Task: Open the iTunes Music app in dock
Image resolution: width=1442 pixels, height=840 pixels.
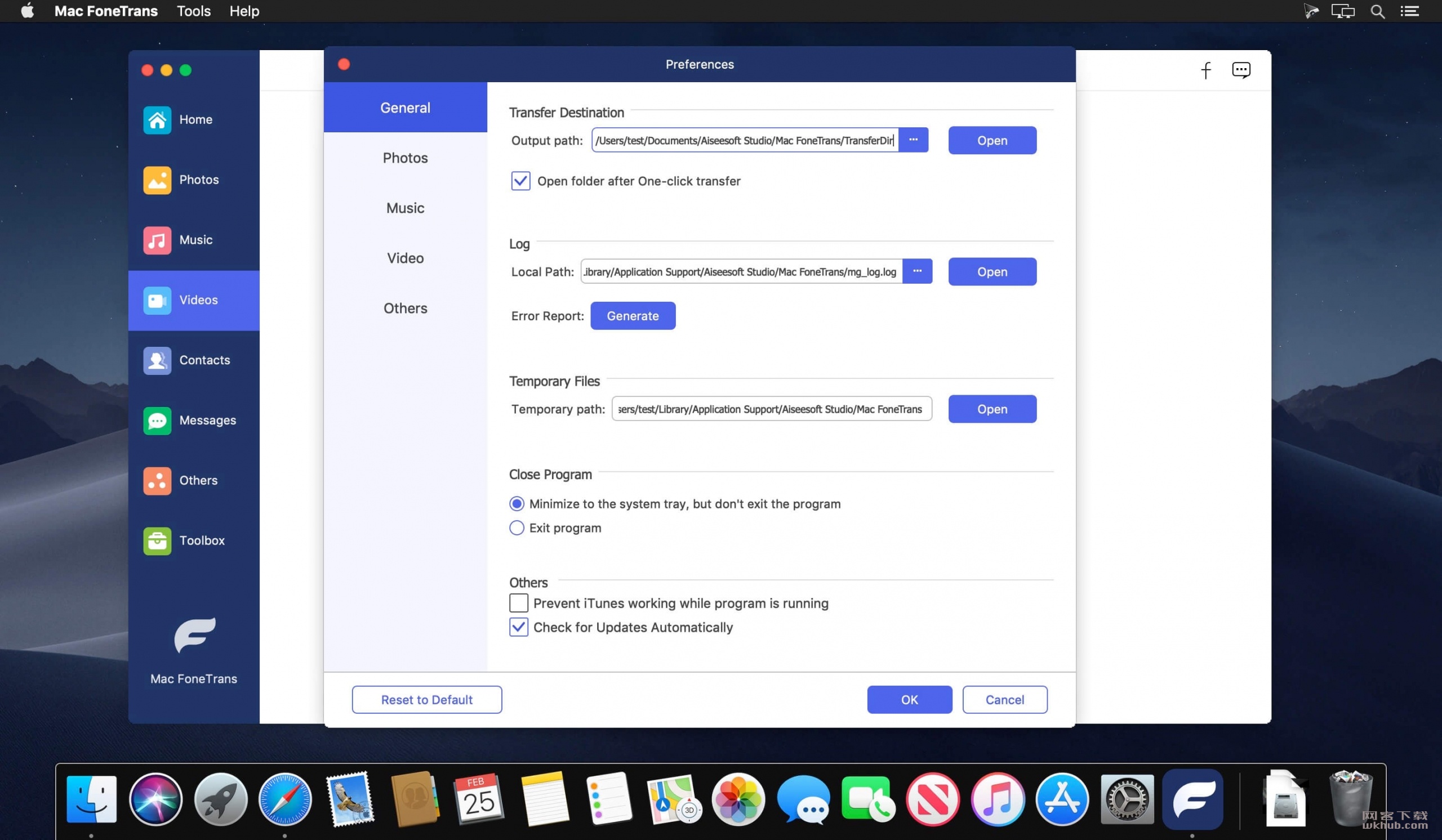Action: click(x=998, y=799)
